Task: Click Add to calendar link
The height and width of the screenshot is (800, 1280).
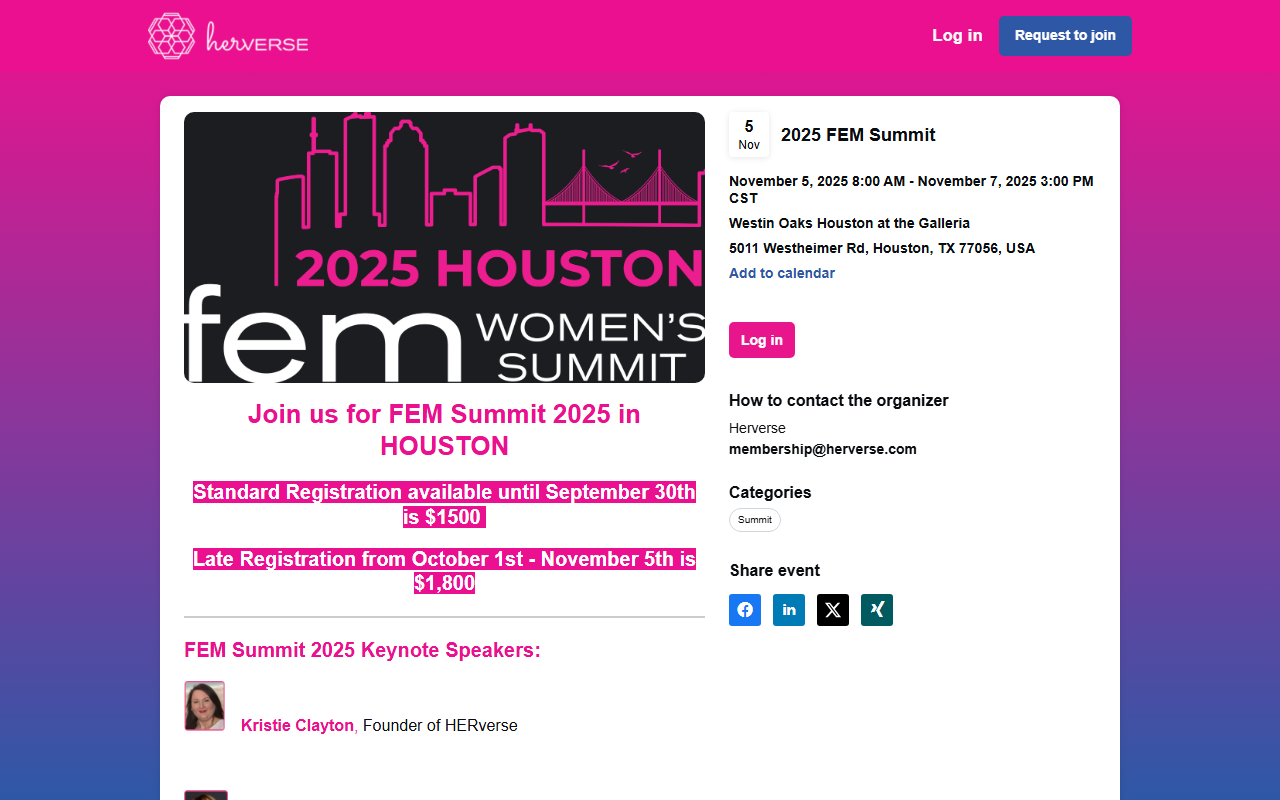Action: tap(782, 273)
